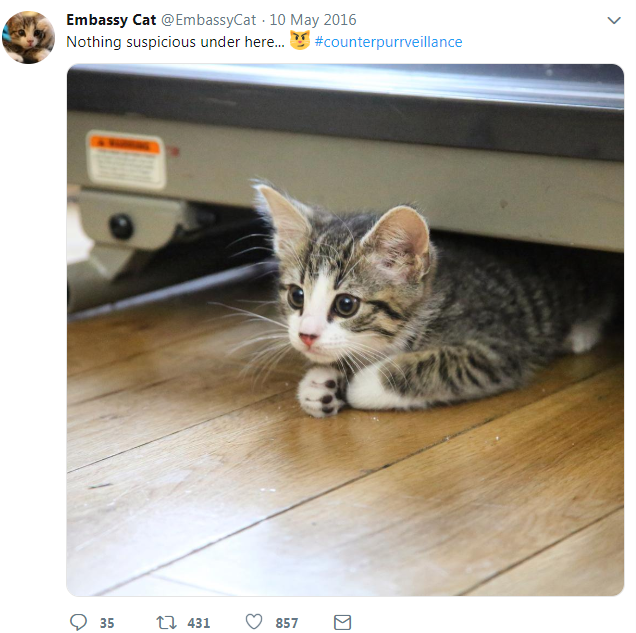636x633 pixels.
Task: Open the #counterpurrveillance hashtag
Action: [388, 42]
